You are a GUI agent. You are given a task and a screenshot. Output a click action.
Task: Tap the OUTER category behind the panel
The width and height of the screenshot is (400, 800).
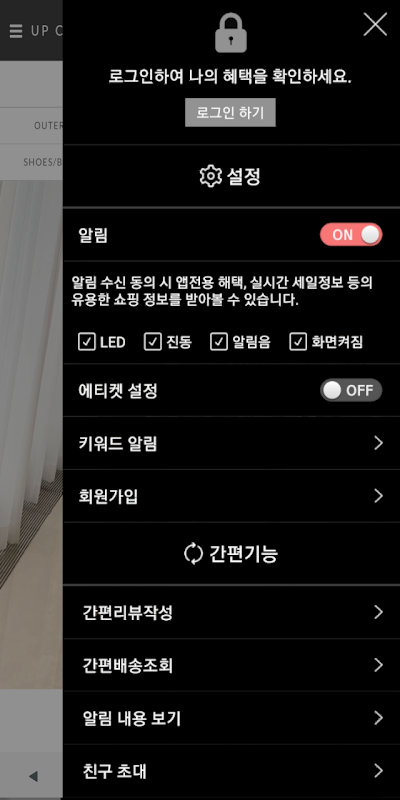point(48,126)
